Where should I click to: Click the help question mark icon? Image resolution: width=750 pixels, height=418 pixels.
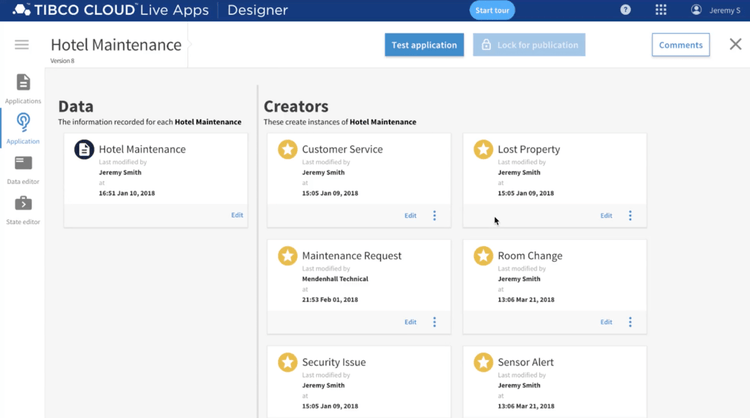click(x=625, y=10)
